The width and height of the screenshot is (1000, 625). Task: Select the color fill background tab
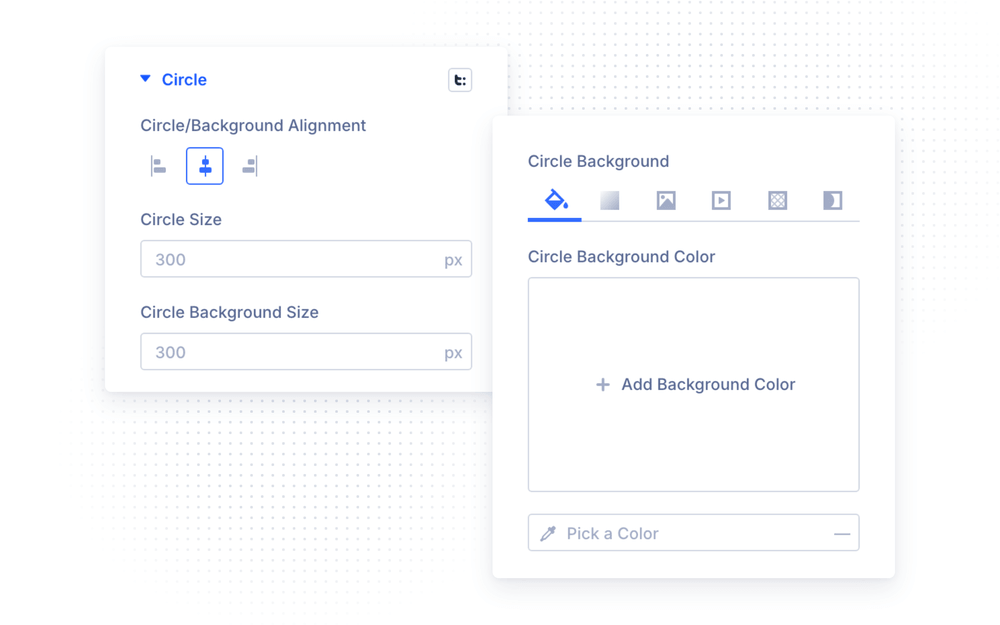tap(555, 201)
